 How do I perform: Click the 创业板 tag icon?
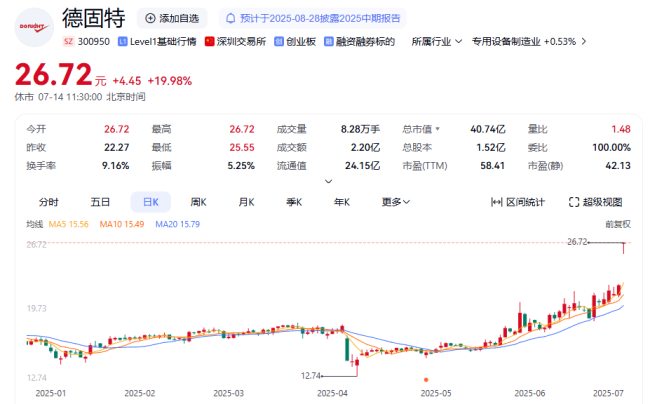coord(279,41)
